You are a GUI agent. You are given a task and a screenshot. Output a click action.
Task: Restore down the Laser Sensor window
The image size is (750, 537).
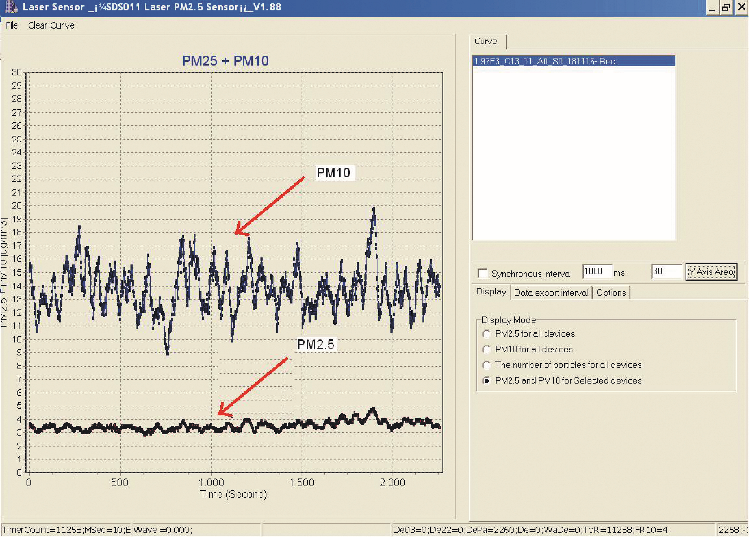(x=725, y=7)
